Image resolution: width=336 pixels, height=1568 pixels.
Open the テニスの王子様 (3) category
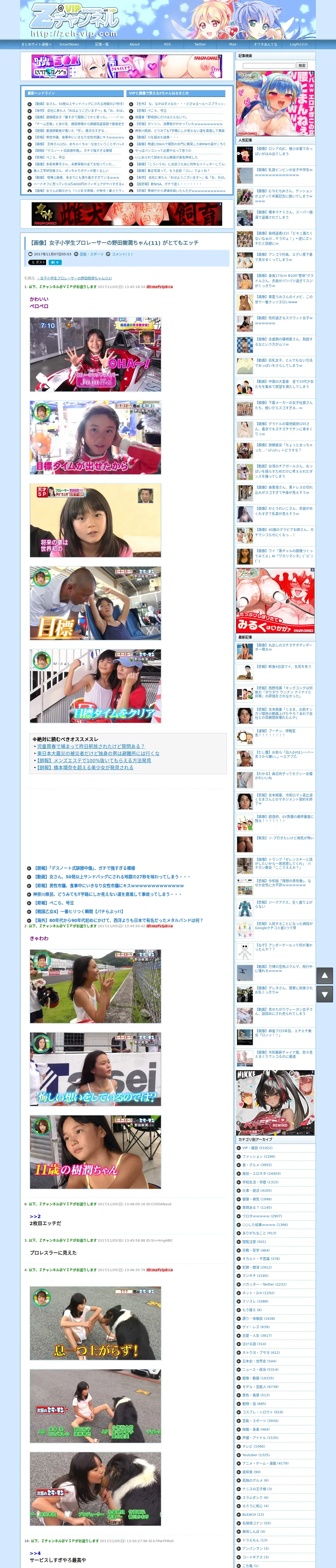(x=257, y=1489)
